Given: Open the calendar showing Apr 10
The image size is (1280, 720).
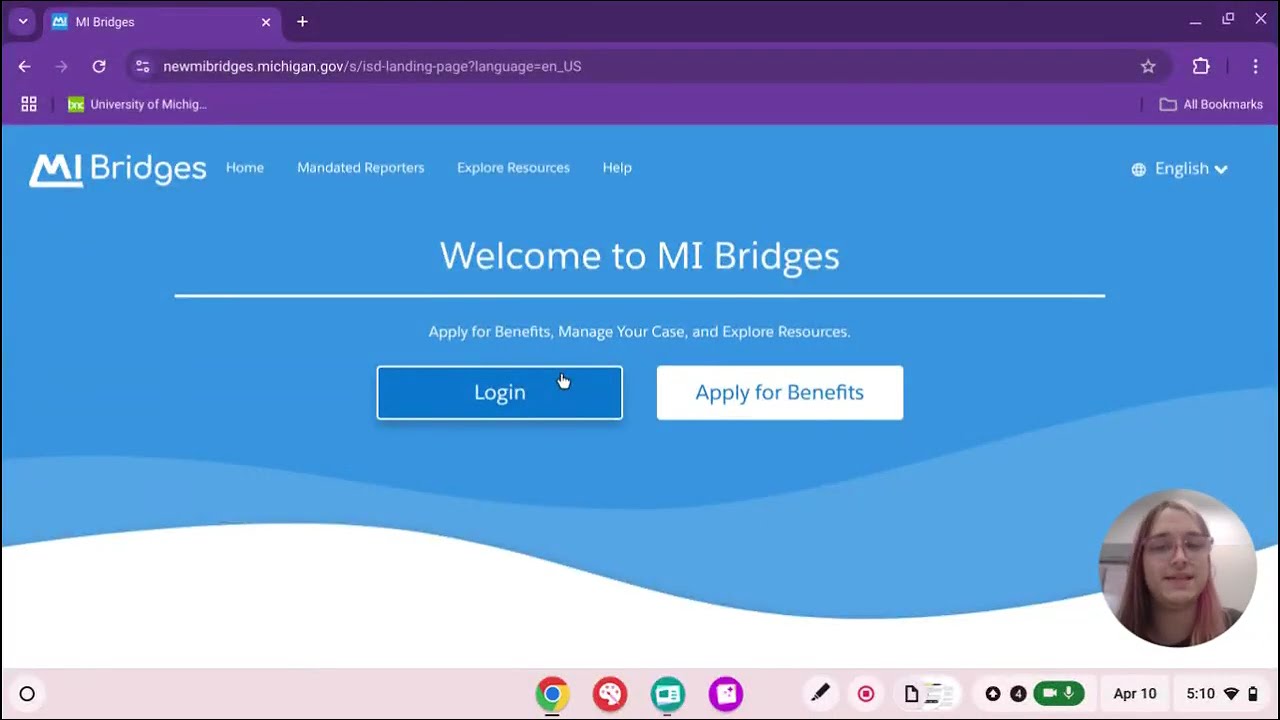Looking at the screenshot, I should (x=1135, y=693).
